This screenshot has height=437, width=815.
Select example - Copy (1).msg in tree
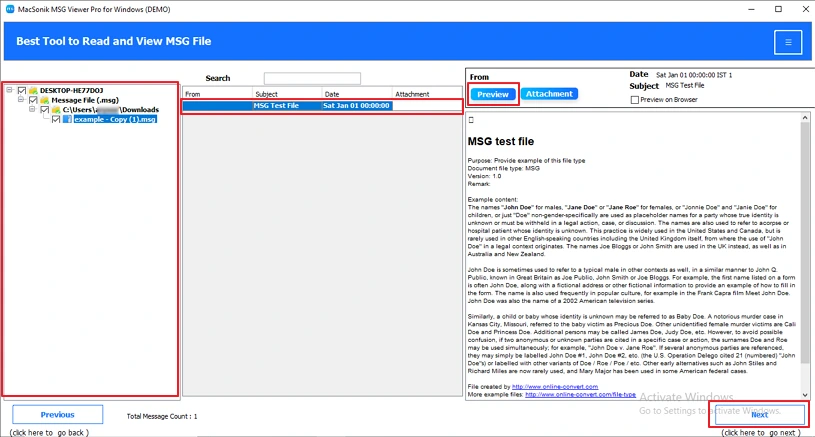click(x=115, y=119)
